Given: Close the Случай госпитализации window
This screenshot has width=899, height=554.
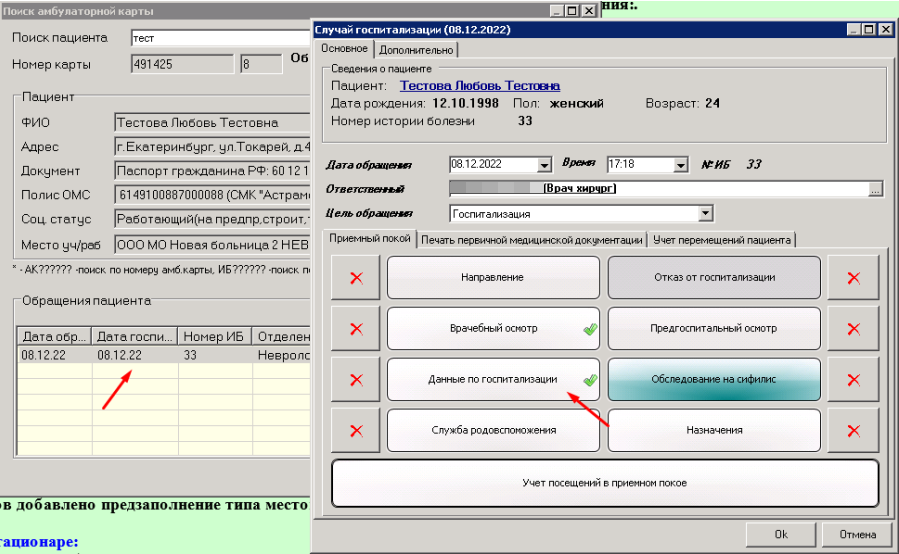Looking at the screenshot, I should coord(886,29).
